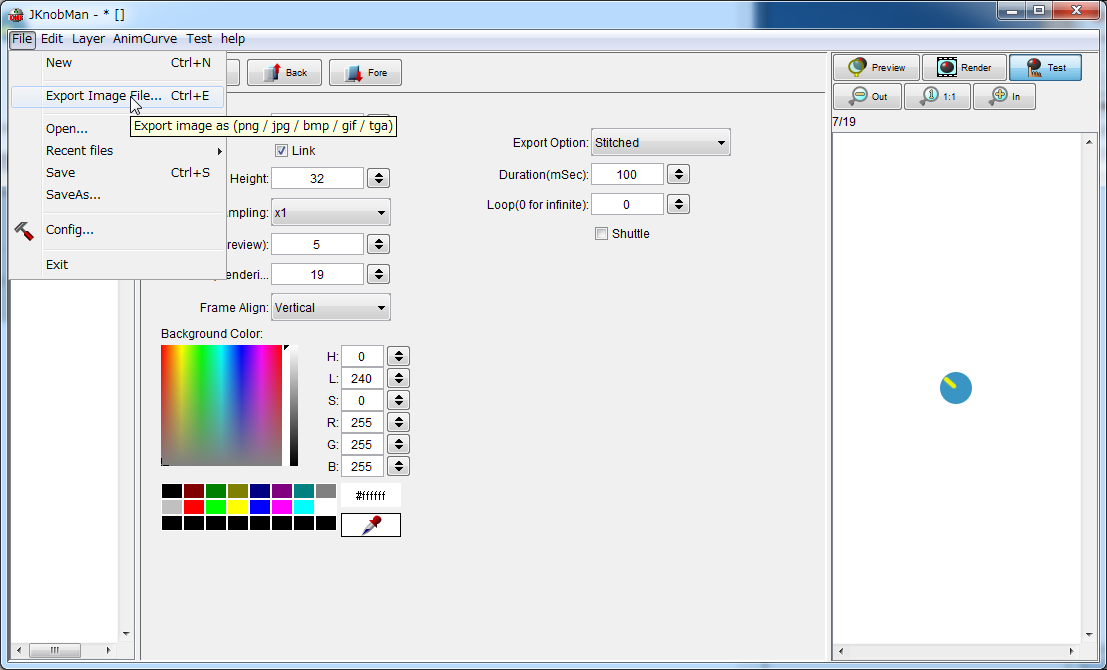Click the Render button
The height and width of the screenshot is (670, 1107).
[964, 68]
